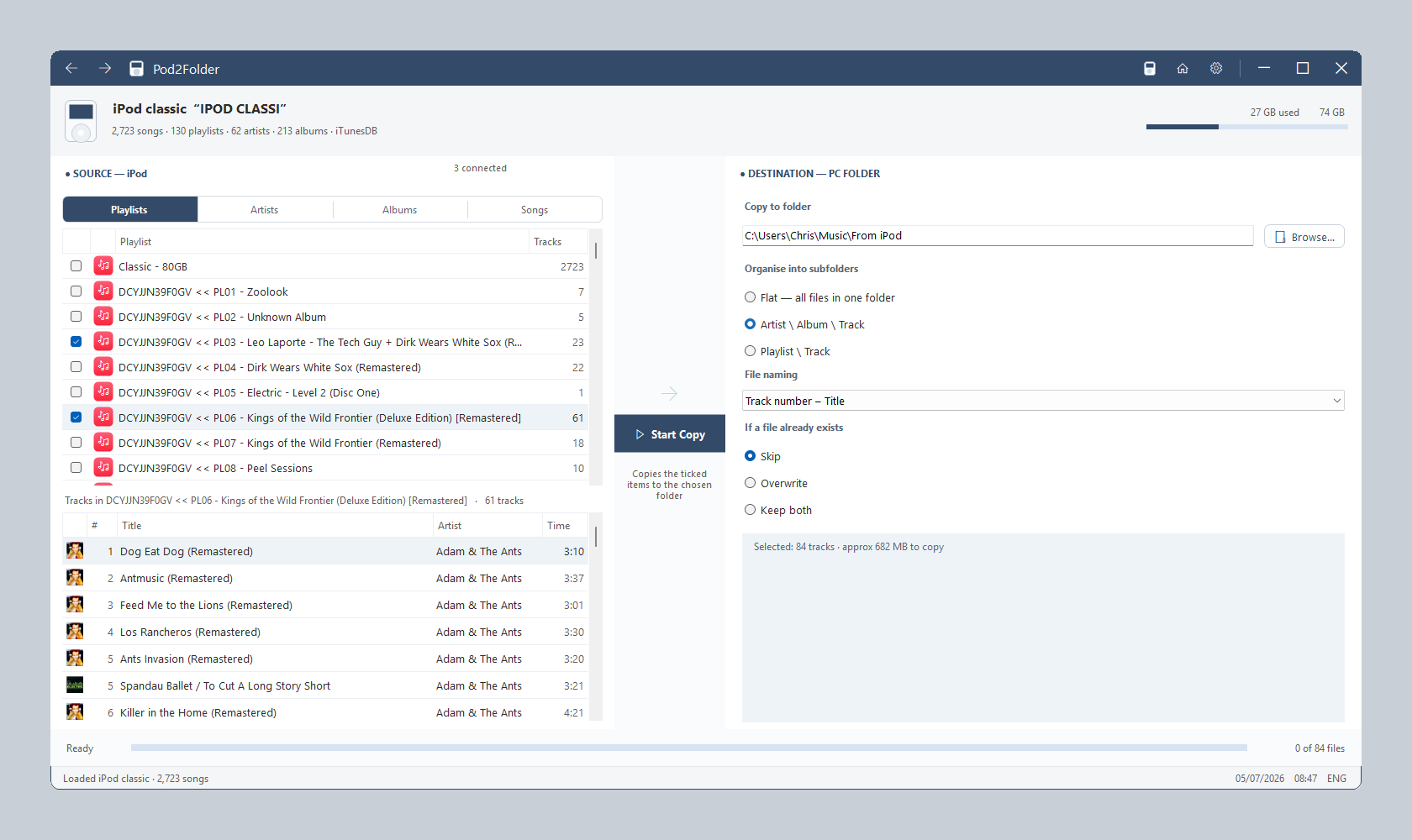Click music icon for PL06 Kings Deluxe Edition
Viewport: 1412px width, 840px height.
(x=103, y=417)
